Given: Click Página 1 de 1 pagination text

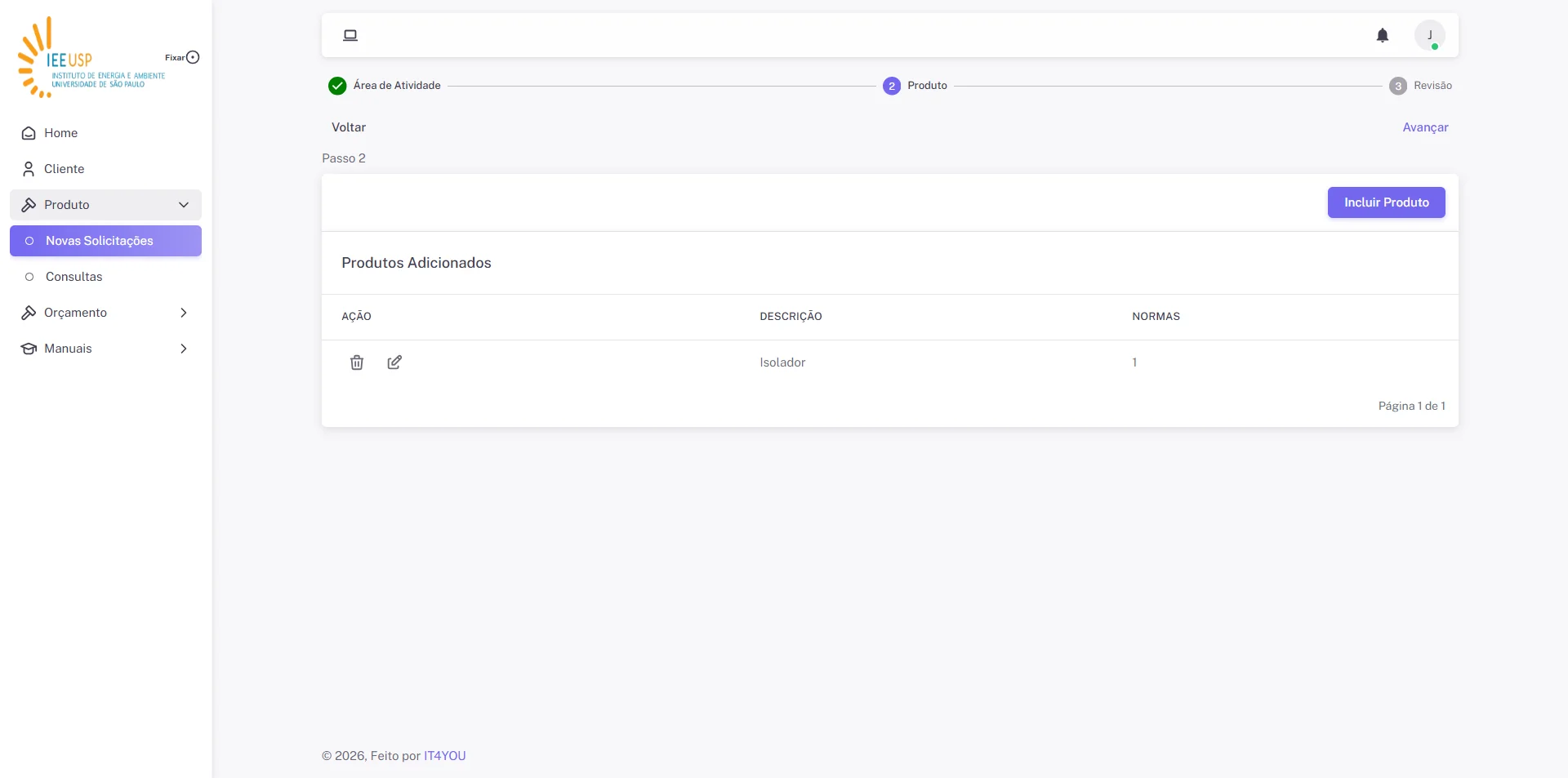Looking at the screenshot, I should click(x=1411, y=406).
